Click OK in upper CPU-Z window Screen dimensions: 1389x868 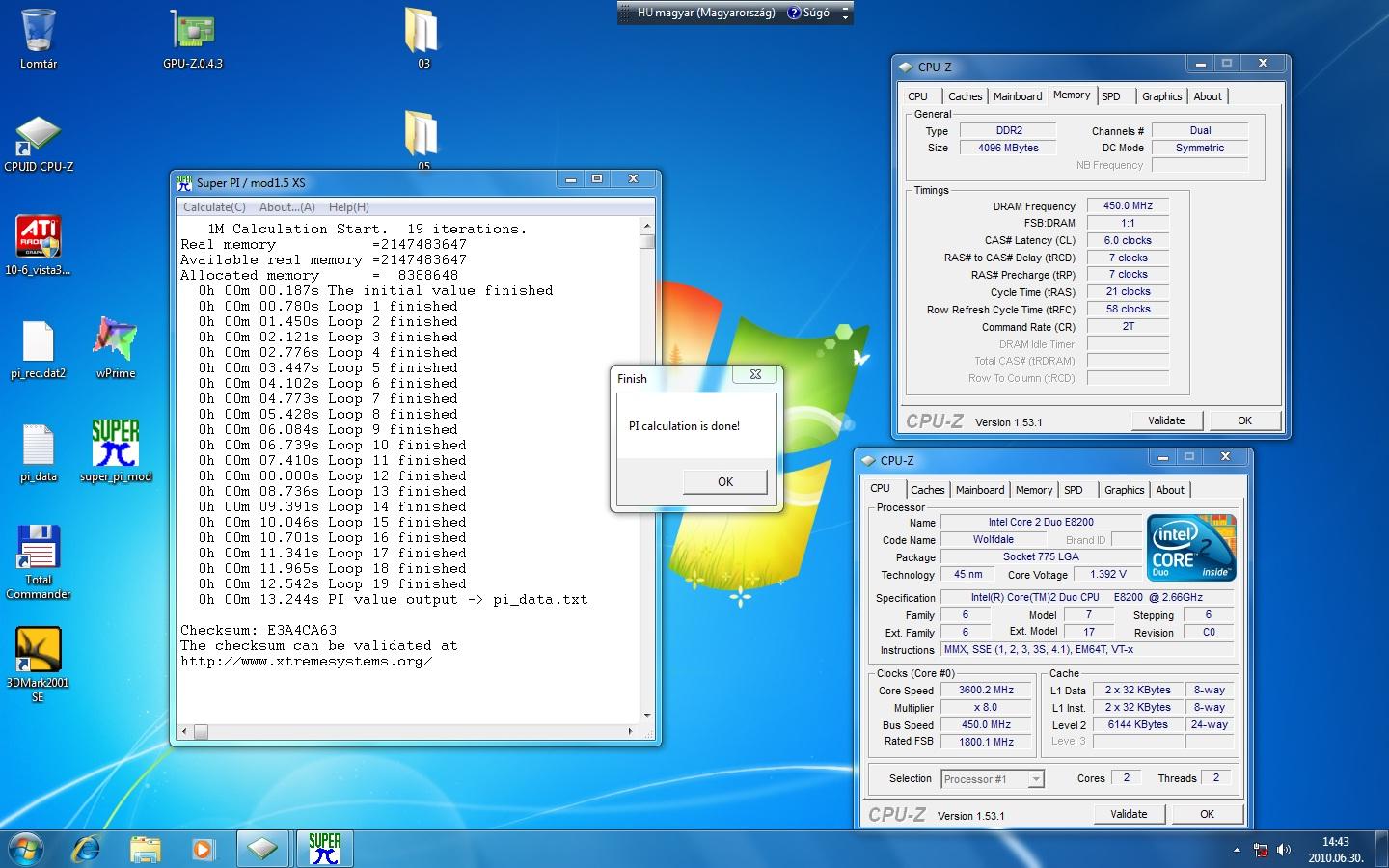(x=1244, y=420)
